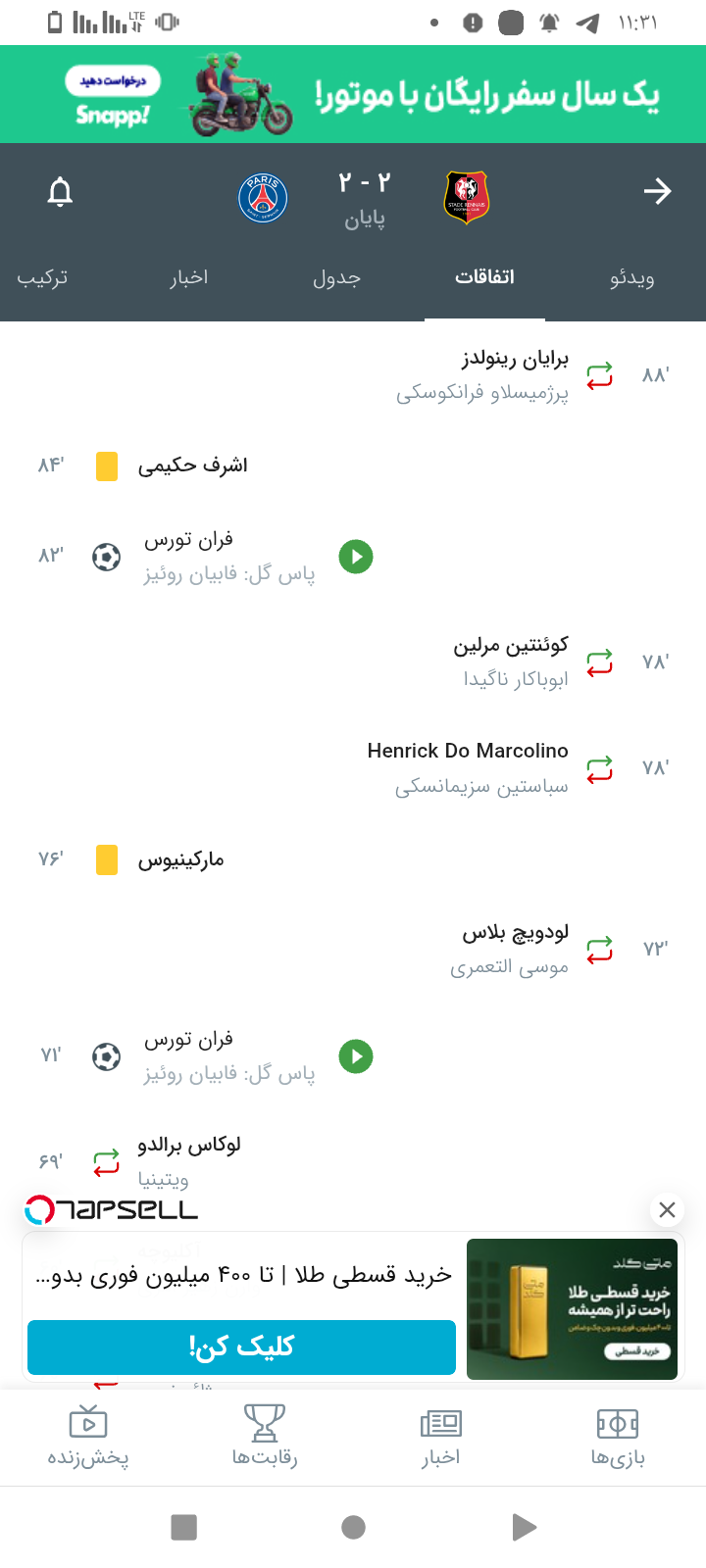Image resolution: width=706 pixels, height=1568 pixels.
Task: Play the 71' goal video by فران تورس
Action: (356, 1056)
